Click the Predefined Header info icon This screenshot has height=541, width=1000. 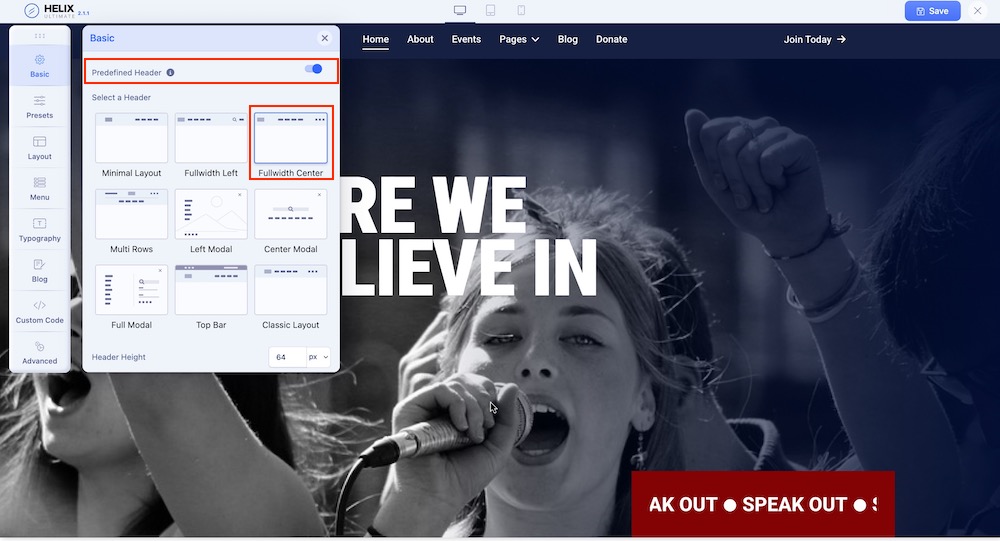point(170,73)
